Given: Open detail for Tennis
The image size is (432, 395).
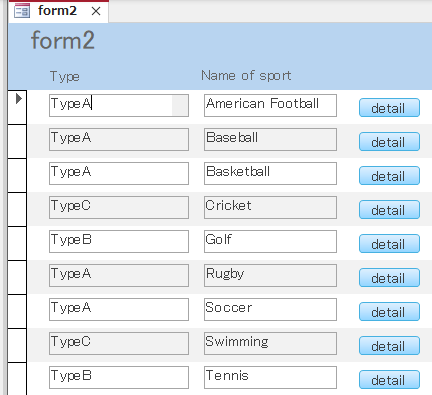Looking at the screenshot, I should click(389, 380).
